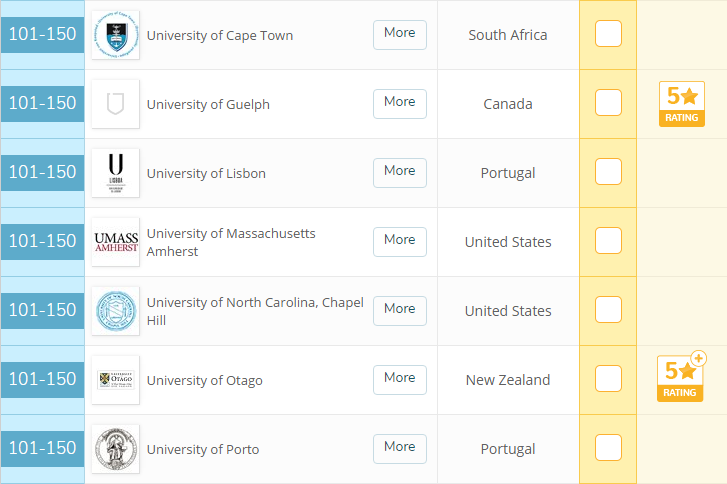Click the 5-star plus rating badge for Otago
The image size is (727, 484).
click(x=681, y=378)
